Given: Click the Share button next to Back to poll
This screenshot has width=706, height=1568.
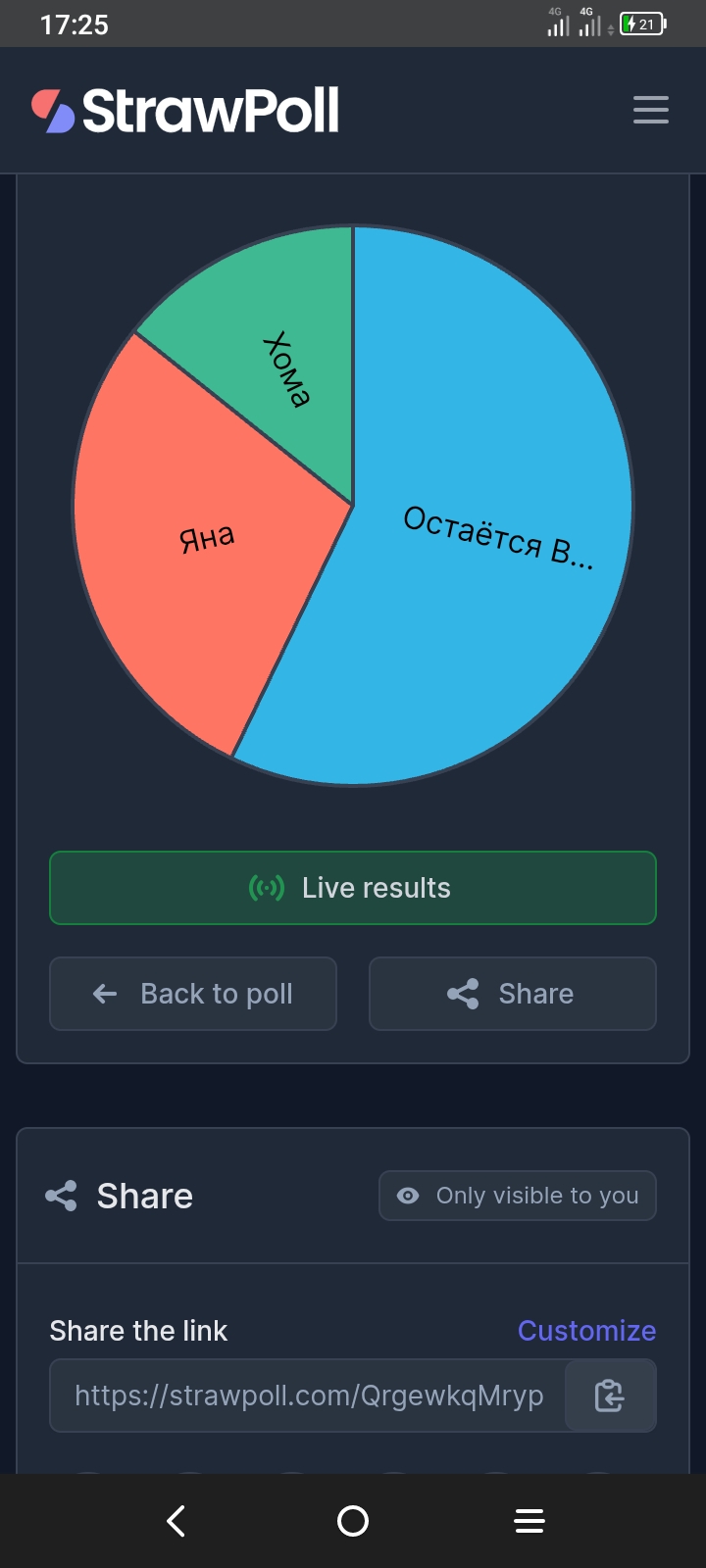Looking at the screenshot, I should pos(513,994).
